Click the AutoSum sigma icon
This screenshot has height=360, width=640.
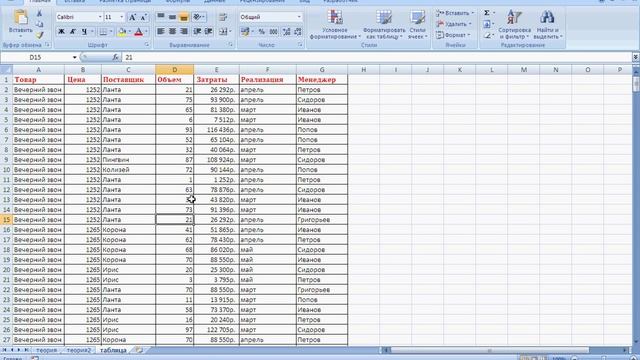[487, 13]
